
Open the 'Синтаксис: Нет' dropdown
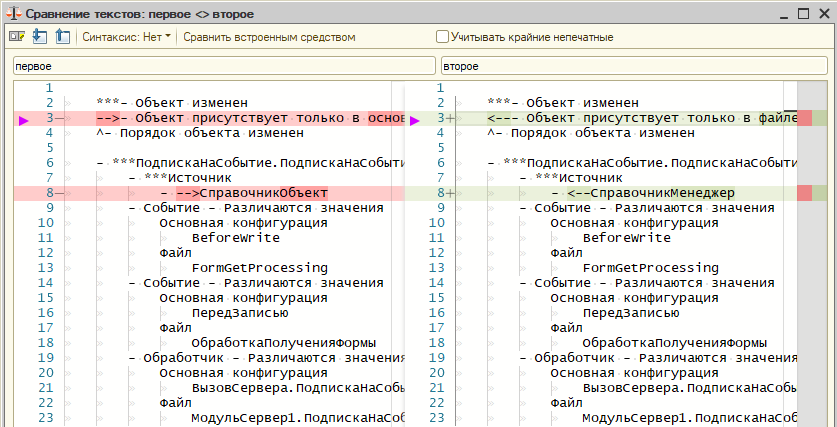click(127, 37)
